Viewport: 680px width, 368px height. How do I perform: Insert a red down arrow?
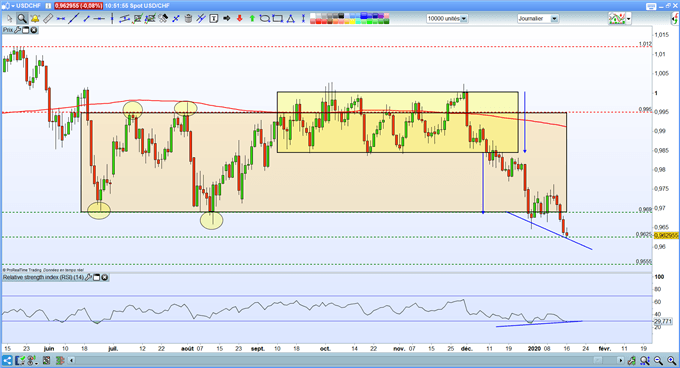pos(239,19)
